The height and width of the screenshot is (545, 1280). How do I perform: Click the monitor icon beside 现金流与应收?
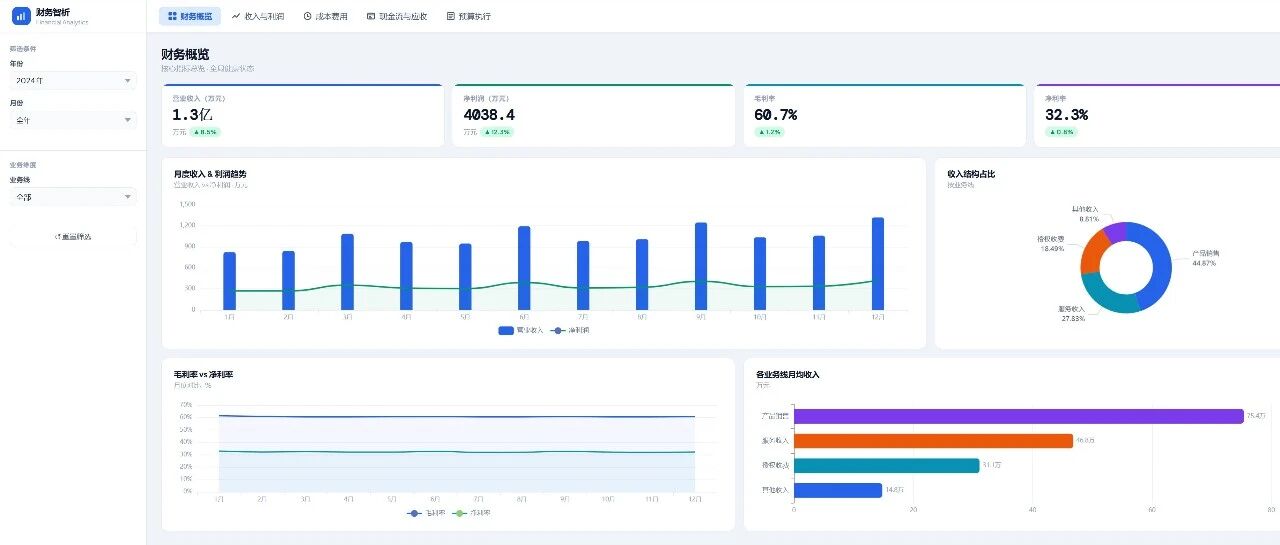pos(371,16)
